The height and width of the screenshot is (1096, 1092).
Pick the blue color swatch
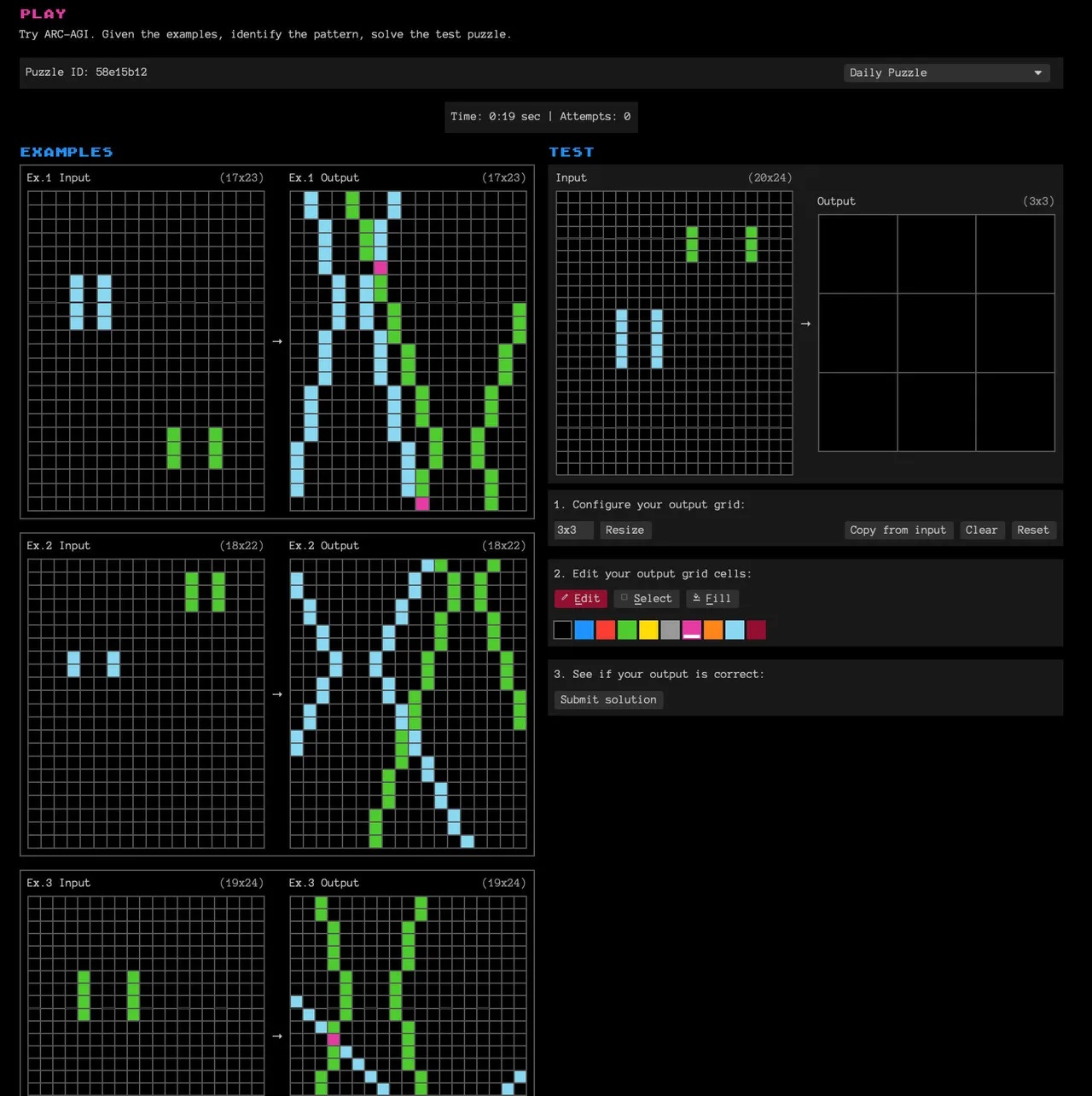click(x=584, y=629)
